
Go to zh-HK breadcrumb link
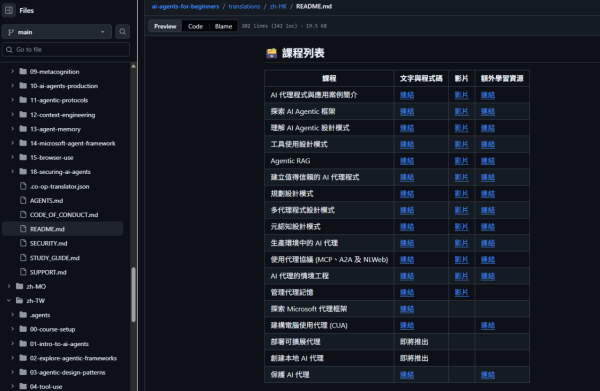[x=278, y=7]
